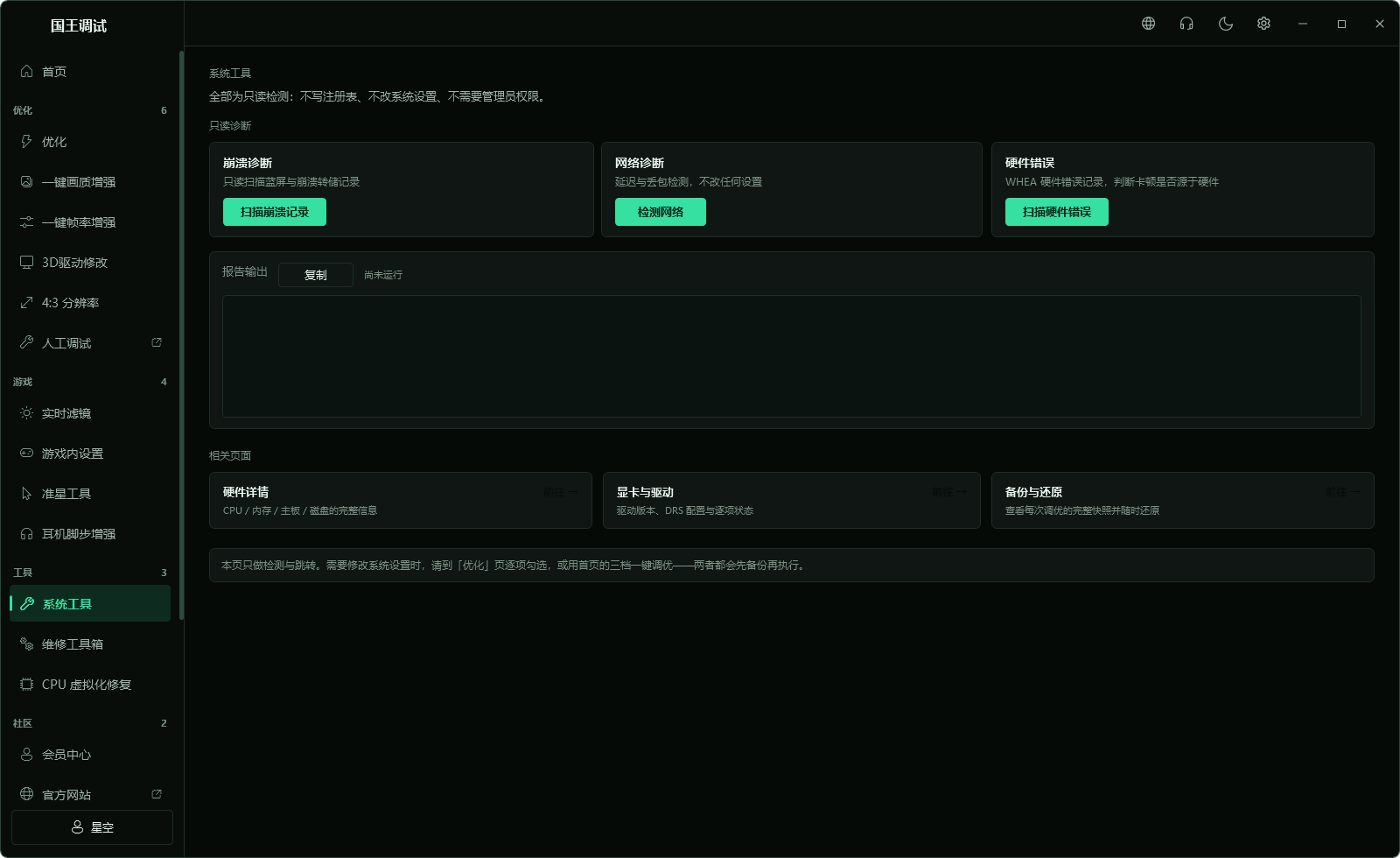This screenshot has height=858, width=1400.
Task: Open the headset support icon
Action: coord(1186,24)
